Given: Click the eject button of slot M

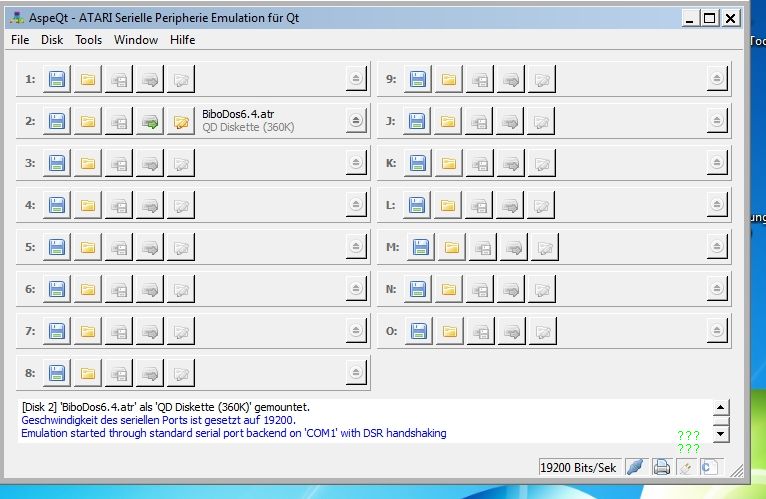Looking at the screenshot, I should [717, 246].
